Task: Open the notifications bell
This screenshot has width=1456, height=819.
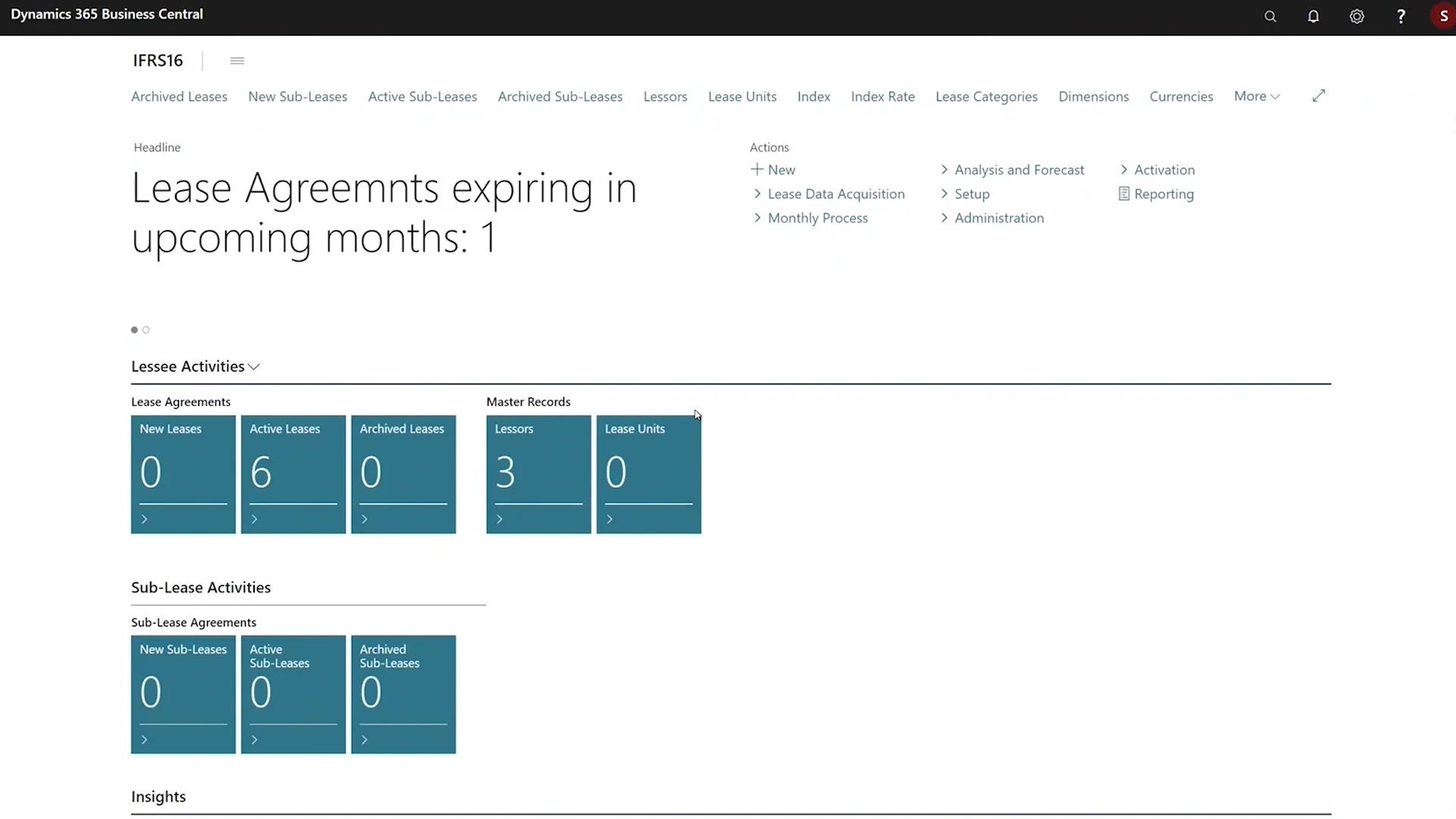Action: click(1313, 17)
